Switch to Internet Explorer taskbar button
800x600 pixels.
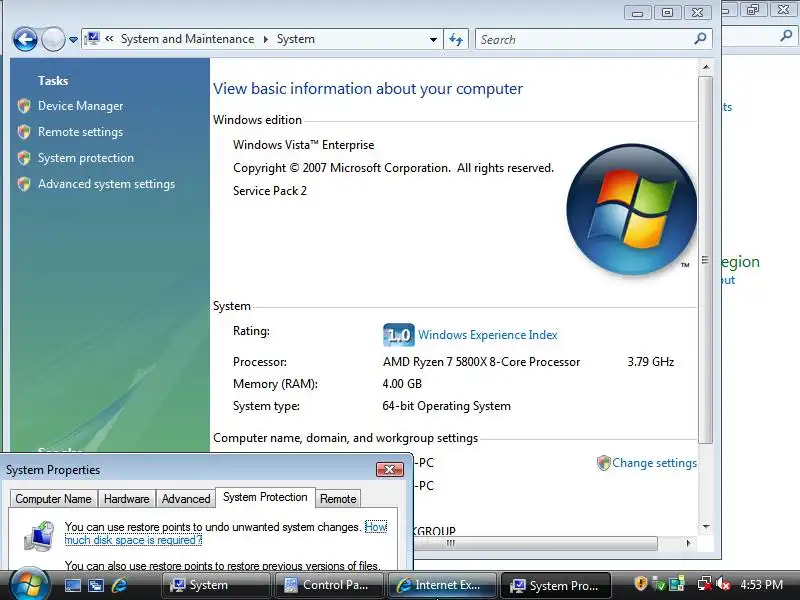[x=441, y=585]
